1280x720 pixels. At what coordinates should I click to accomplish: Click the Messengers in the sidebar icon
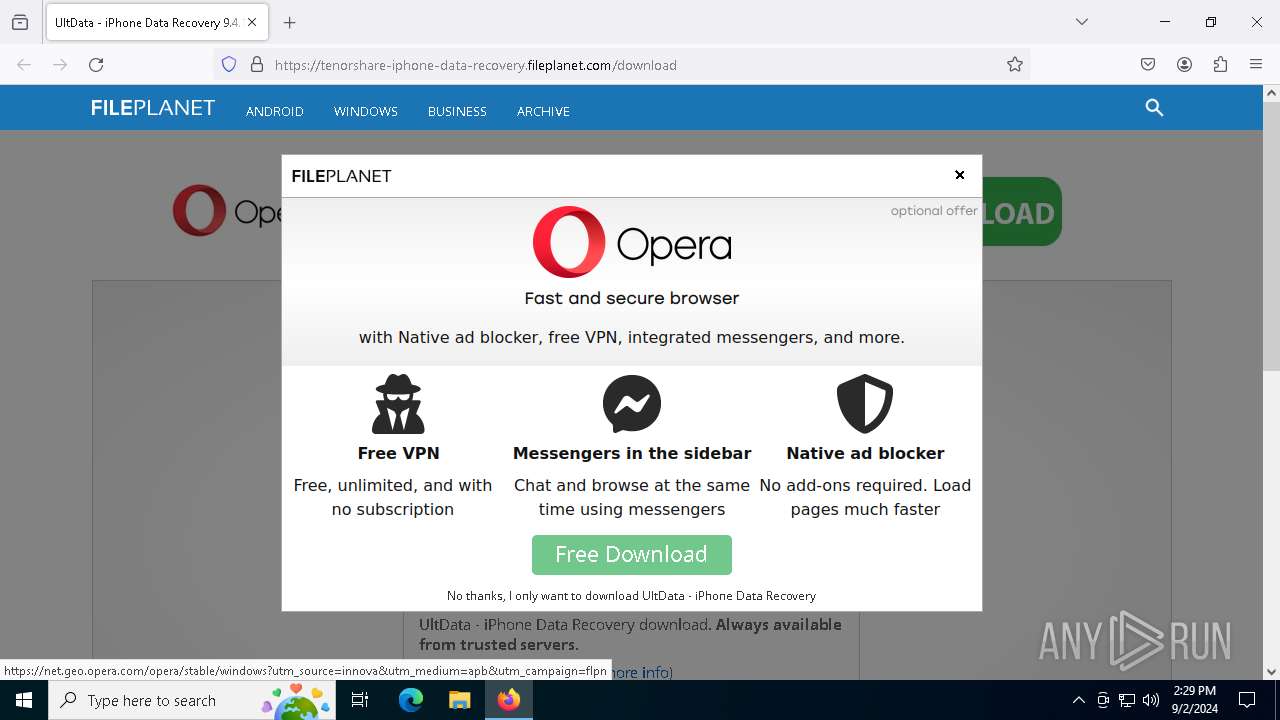(632, 404)
